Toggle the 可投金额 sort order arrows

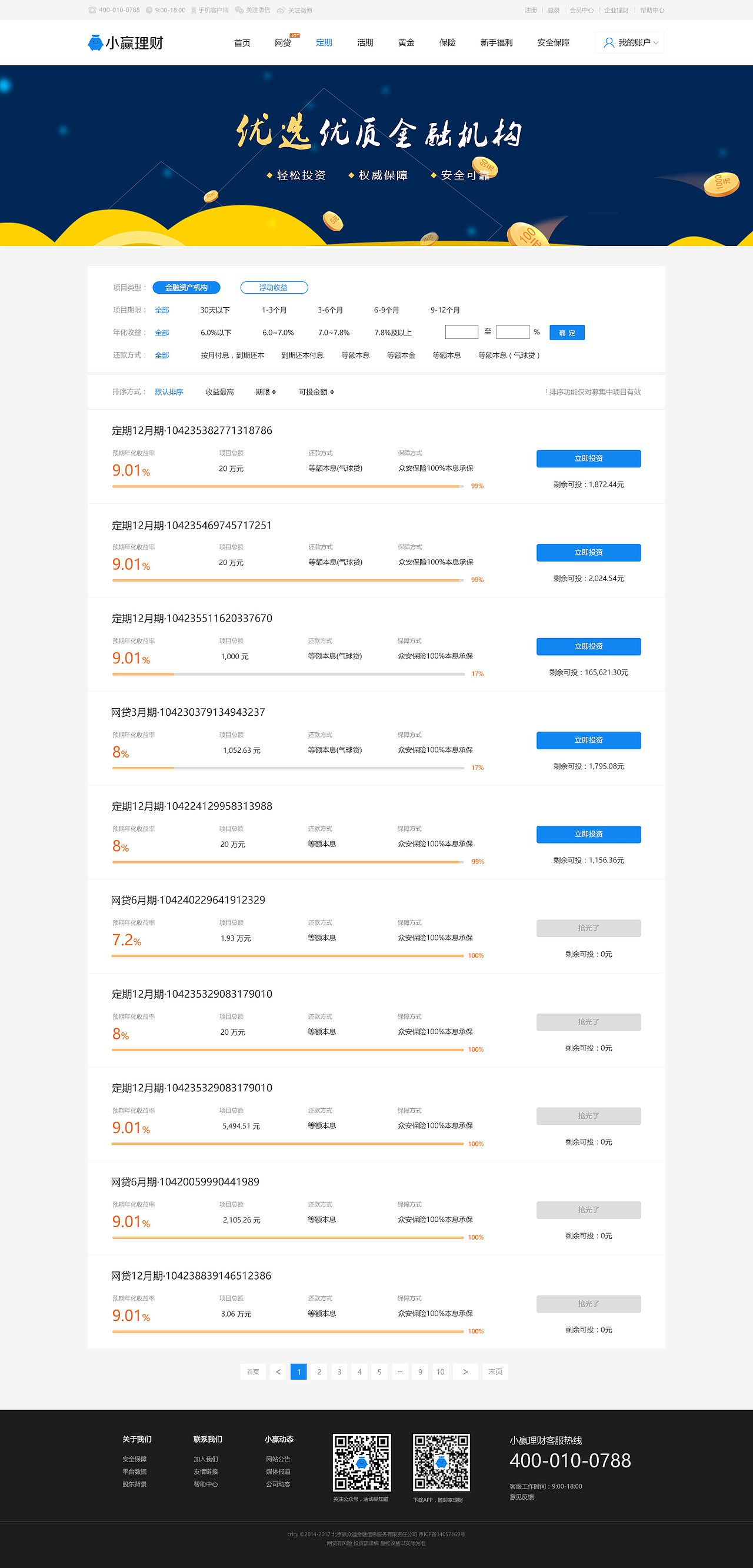click(x=332, y=392)
